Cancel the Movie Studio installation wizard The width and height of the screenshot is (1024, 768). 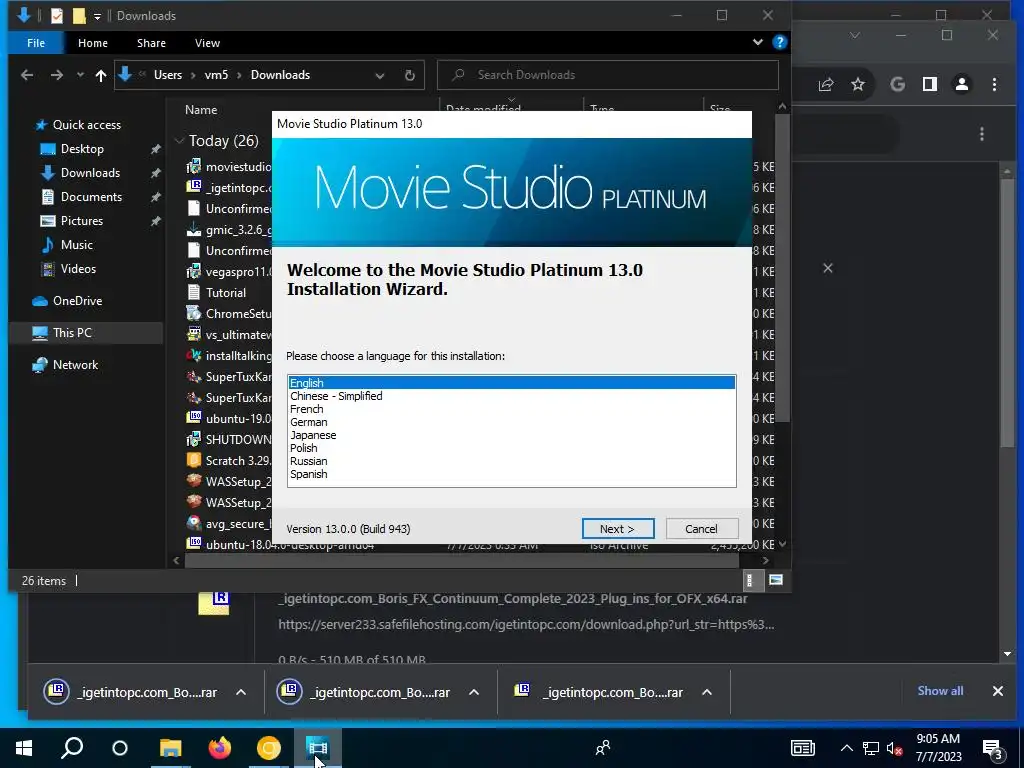(x=701, y=529)
